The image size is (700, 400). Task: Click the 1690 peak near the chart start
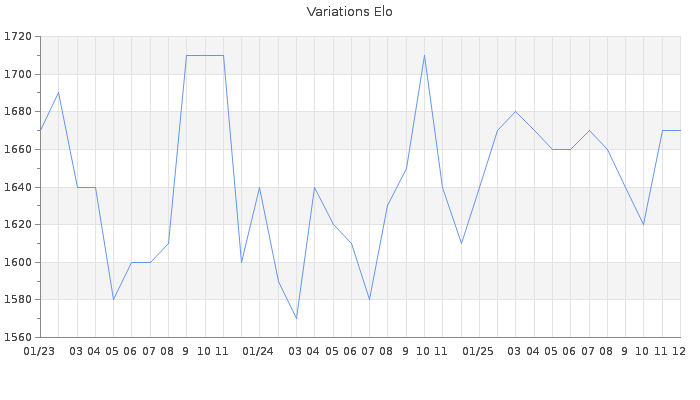click(x=58, y=93)
